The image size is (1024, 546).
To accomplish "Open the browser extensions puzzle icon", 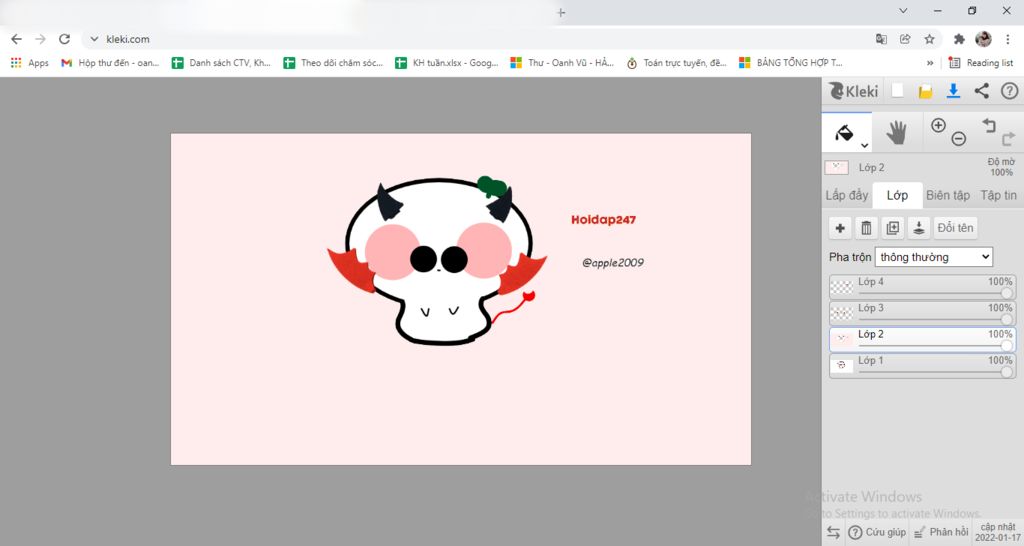I will [x=959, y=39].
